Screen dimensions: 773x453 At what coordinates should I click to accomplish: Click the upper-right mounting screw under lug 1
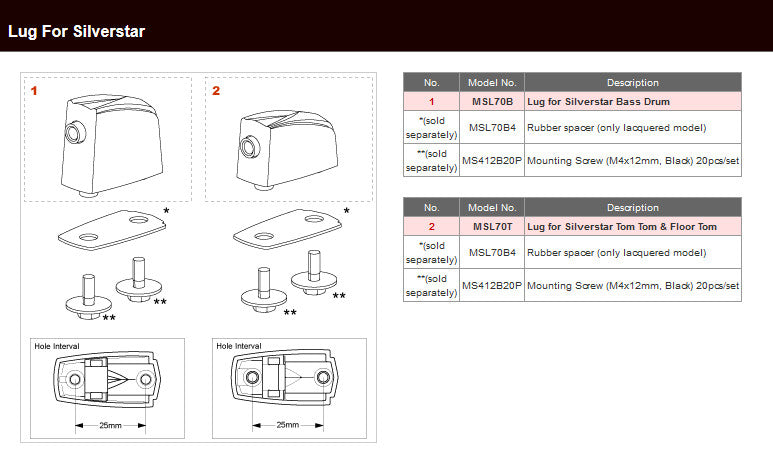point(139,279)
